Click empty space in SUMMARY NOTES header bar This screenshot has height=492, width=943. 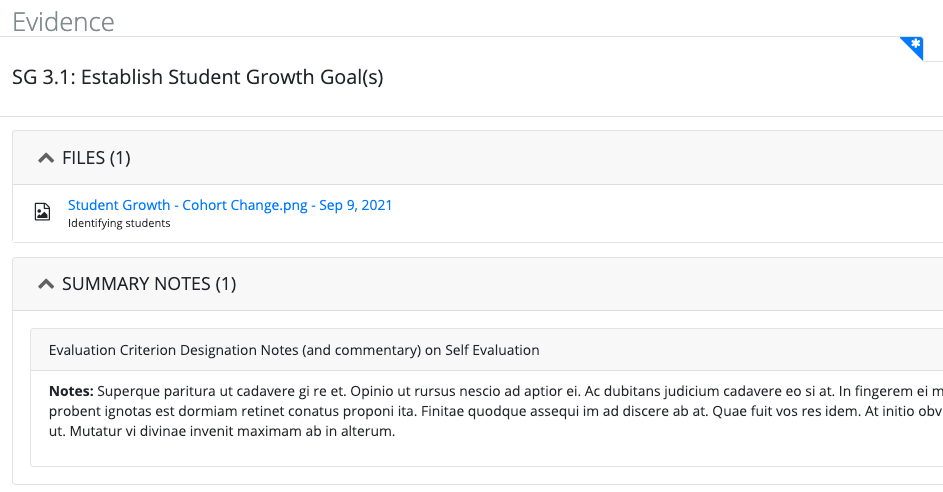pyautogui.click(x=589, y=283)
